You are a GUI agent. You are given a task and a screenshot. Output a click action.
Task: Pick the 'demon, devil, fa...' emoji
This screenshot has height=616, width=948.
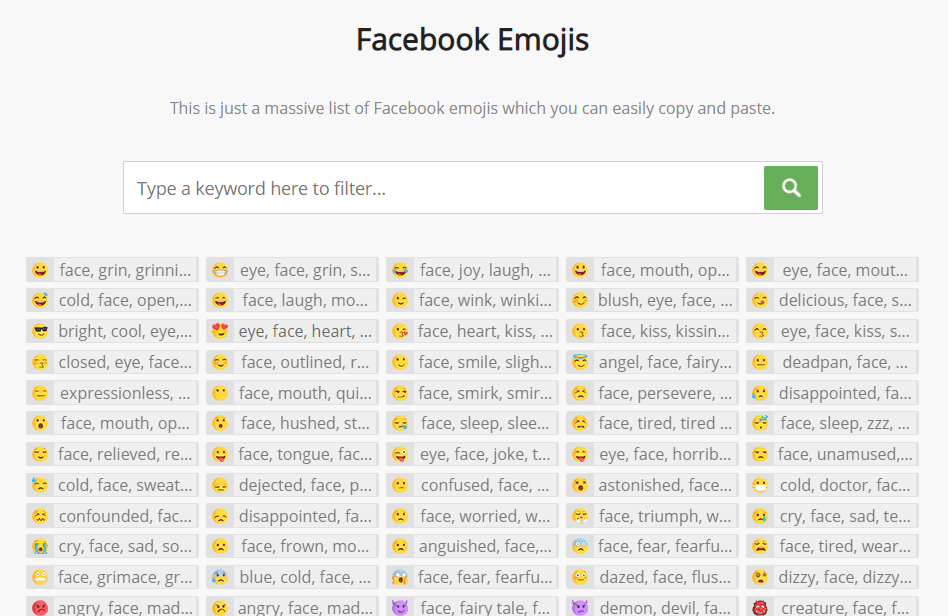pyautogui.click(x=652, y=606)
